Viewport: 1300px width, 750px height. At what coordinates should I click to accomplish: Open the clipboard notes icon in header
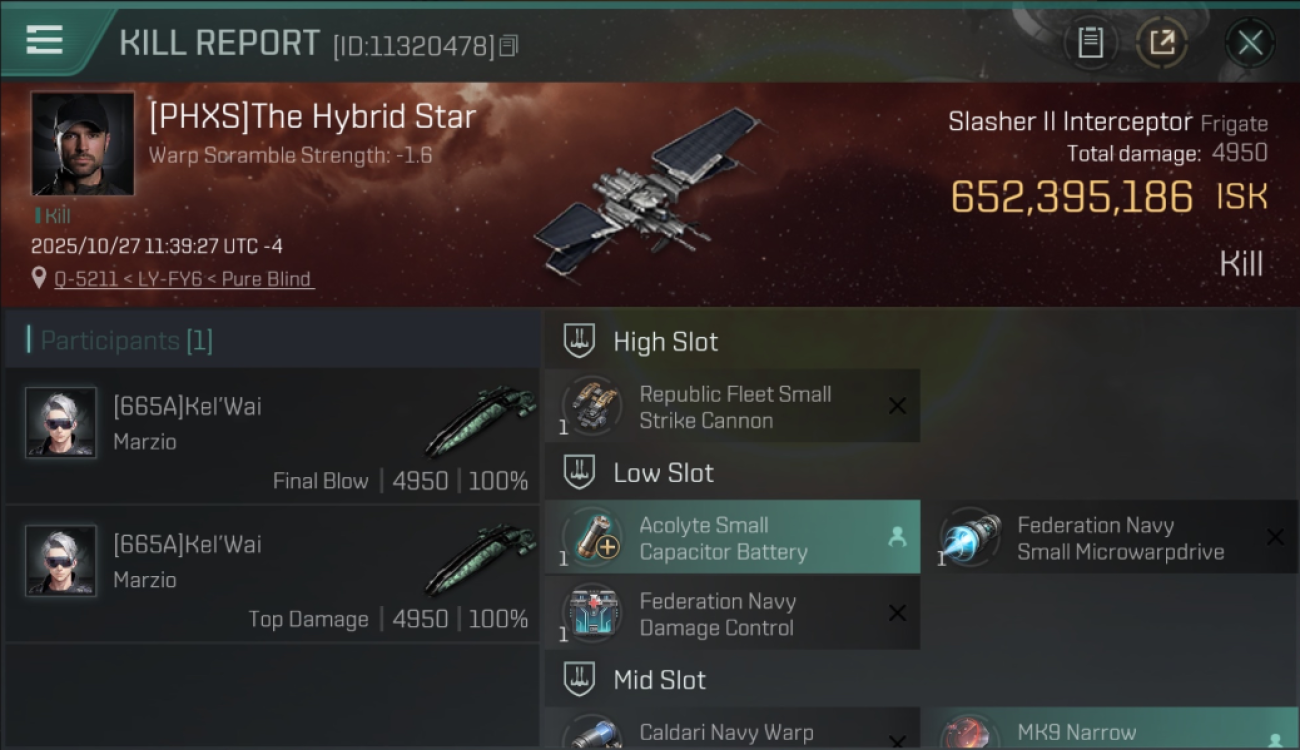pyautogui.click(x=1090, y=42)
